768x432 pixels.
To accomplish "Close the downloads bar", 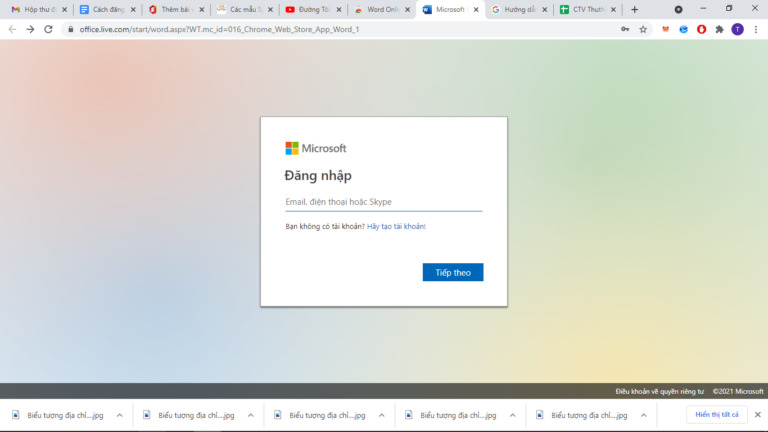I will 758,414.
